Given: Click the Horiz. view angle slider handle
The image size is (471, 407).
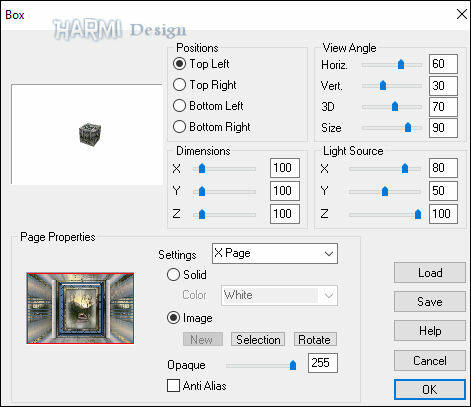Looking at the screenshot, I should click(401, 64).
